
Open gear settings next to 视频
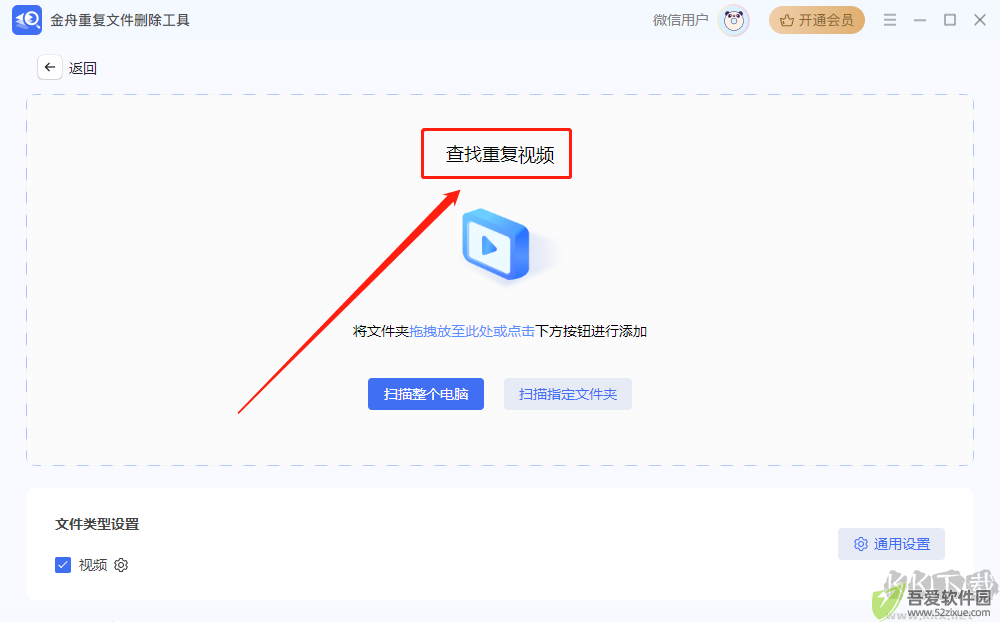click(121, 565)
